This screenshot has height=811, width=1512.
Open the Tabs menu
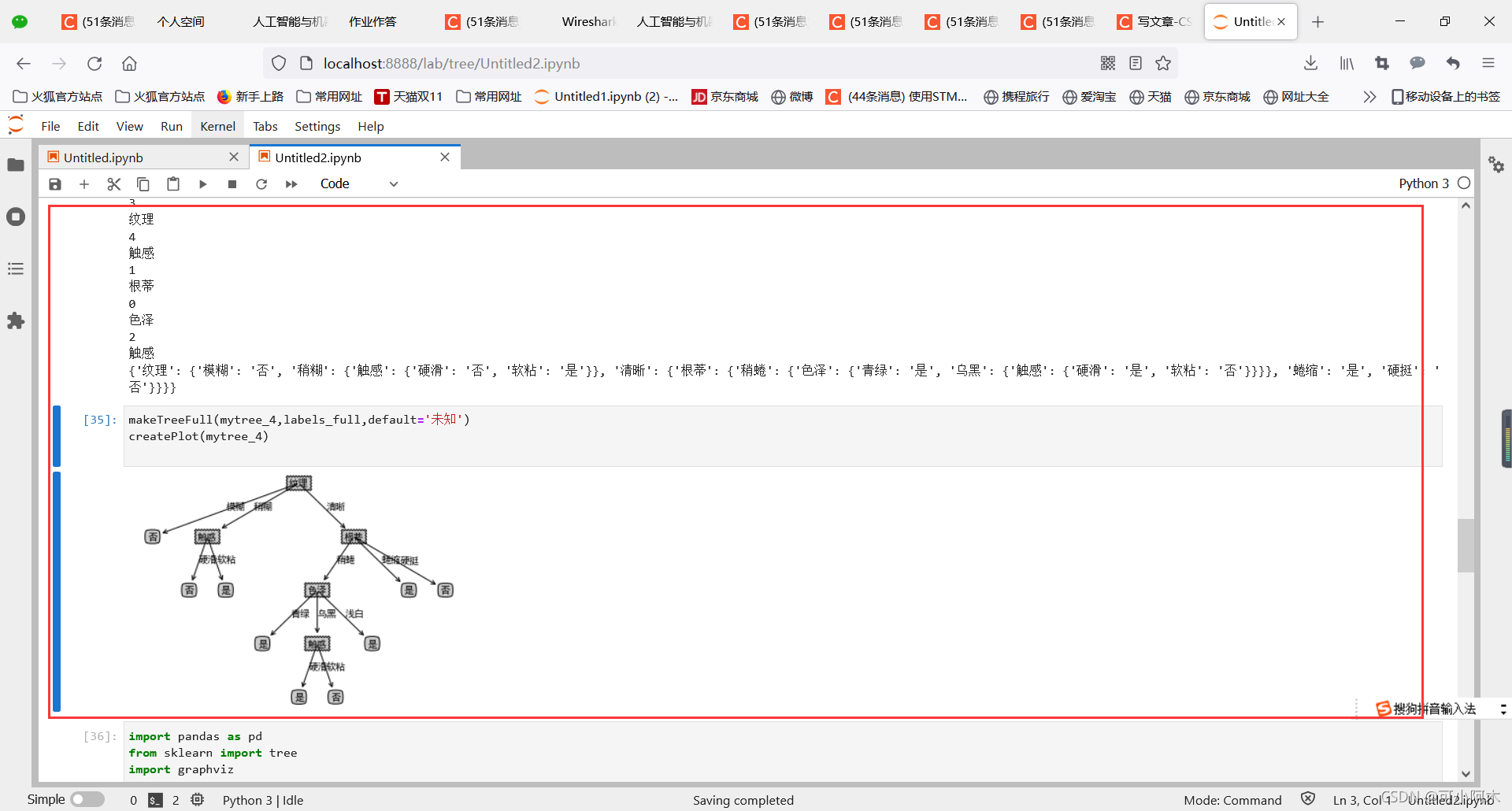(x=265, y=126)
